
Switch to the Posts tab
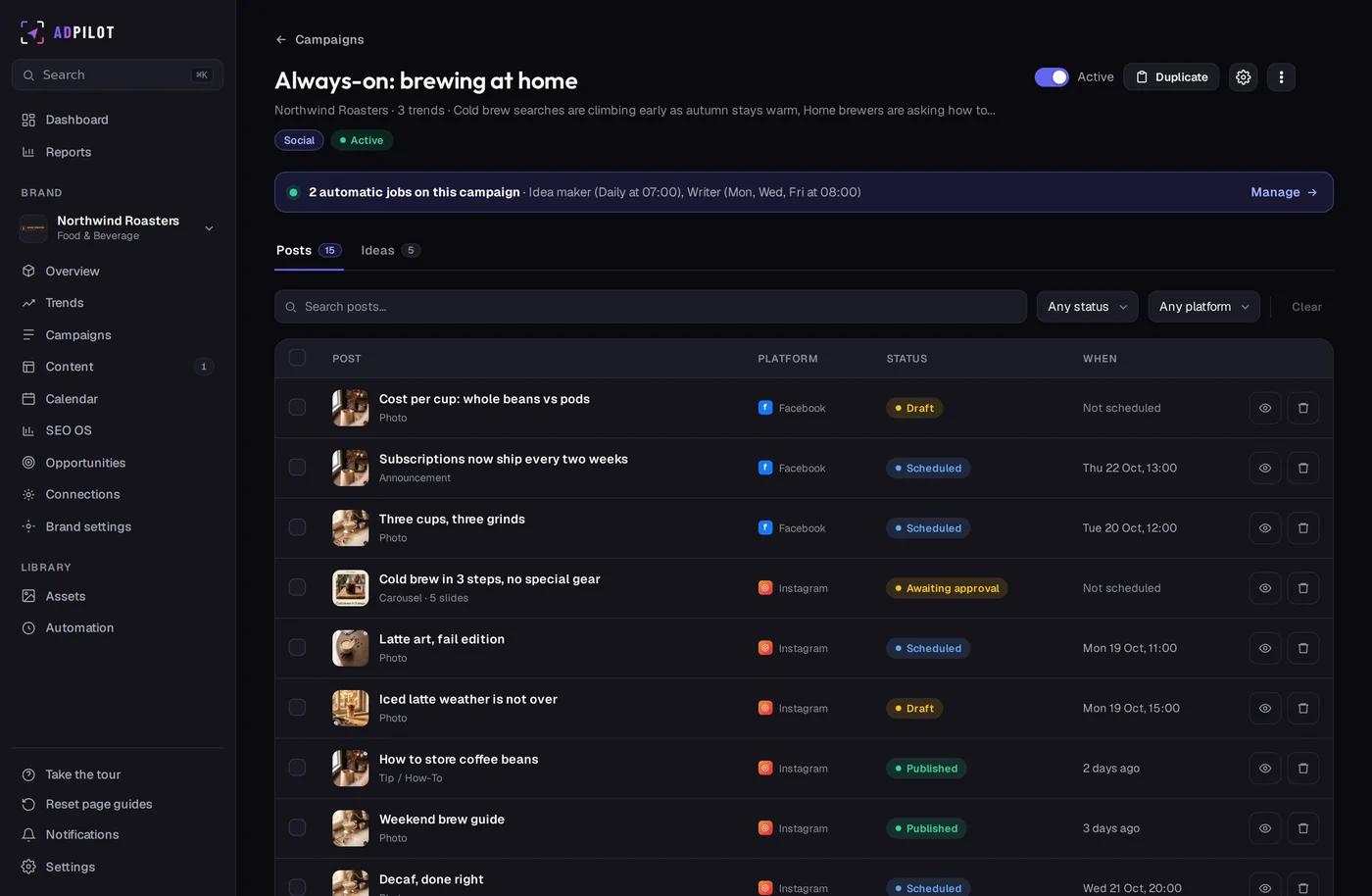309,250
